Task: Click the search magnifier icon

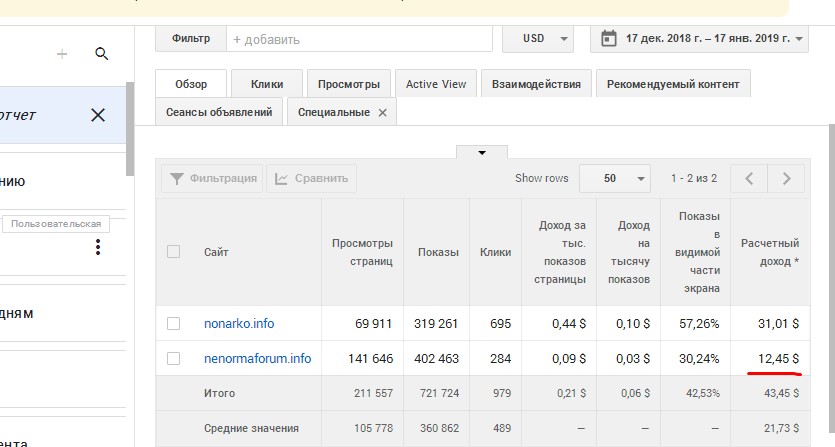Action: 101,54
